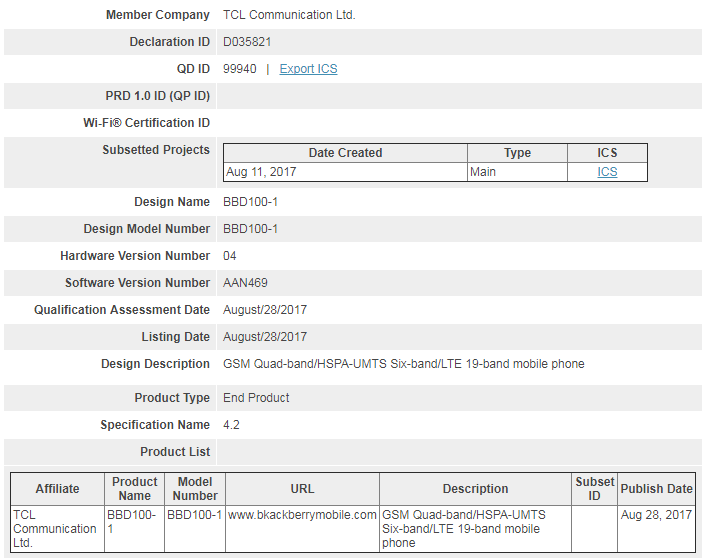Click the Subsetted Projects label
The image size is (703, 558).
[x=156, y=150]
